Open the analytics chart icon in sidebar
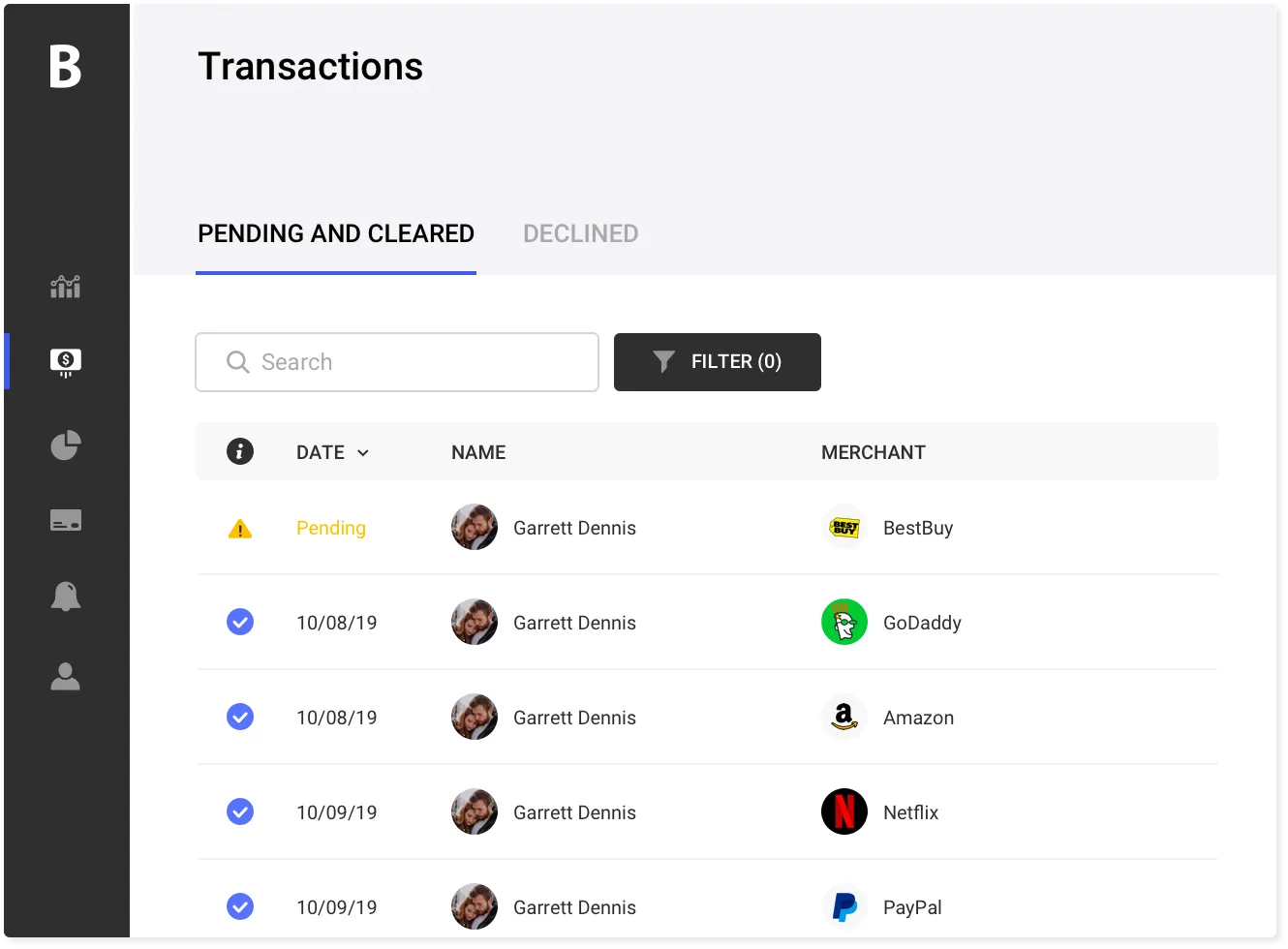 click(x=64, y=286)
